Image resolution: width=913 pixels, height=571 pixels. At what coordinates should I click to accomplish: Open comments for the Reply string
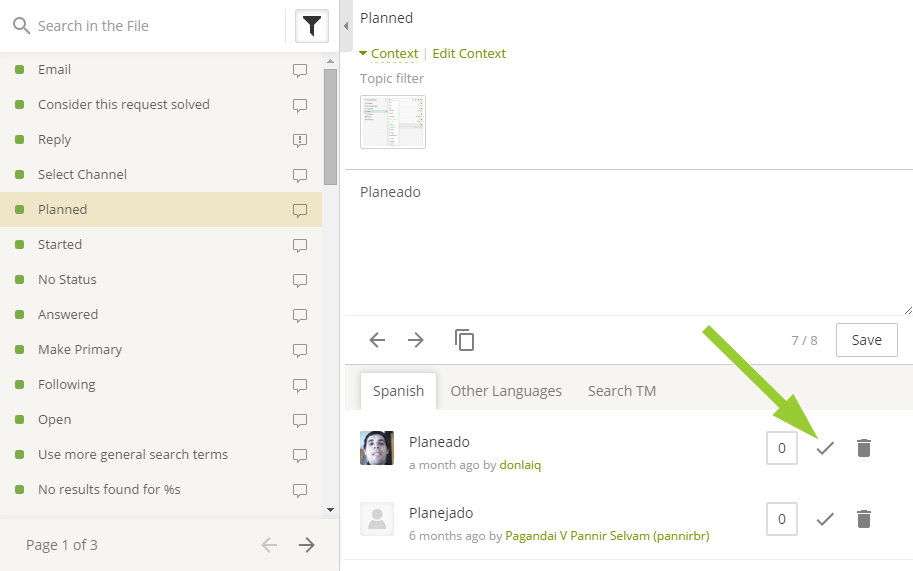[x=299, y=140]
